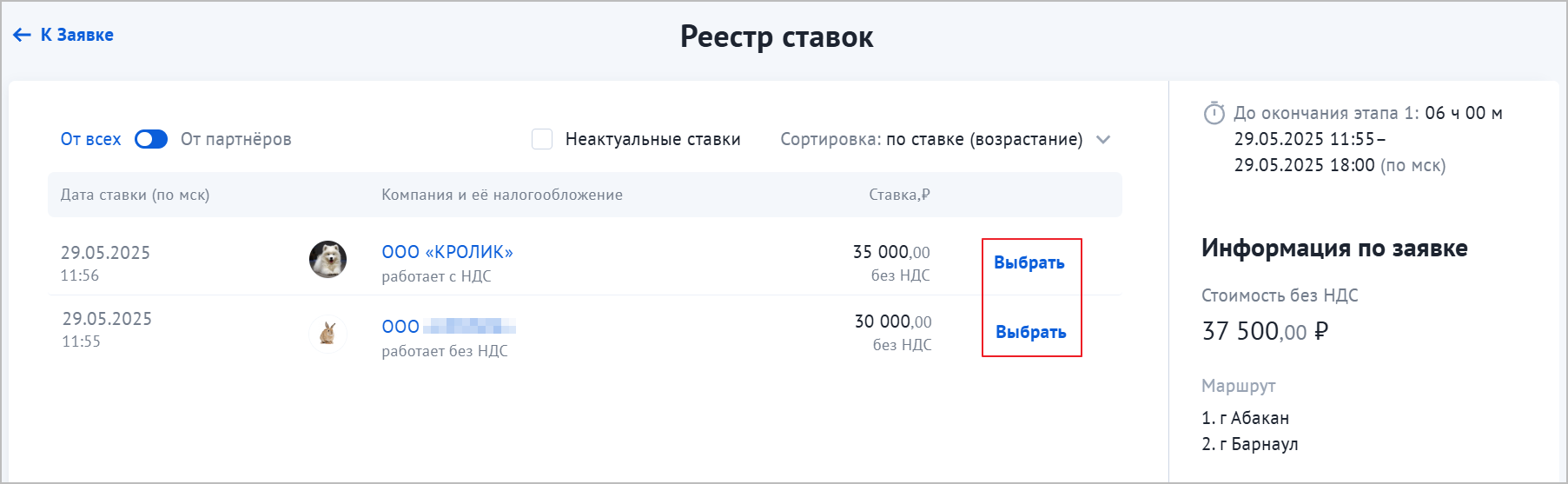Screen dimensions: 1568x484
Task: Select the От всех filter label
Action: [x=90, y=139]
